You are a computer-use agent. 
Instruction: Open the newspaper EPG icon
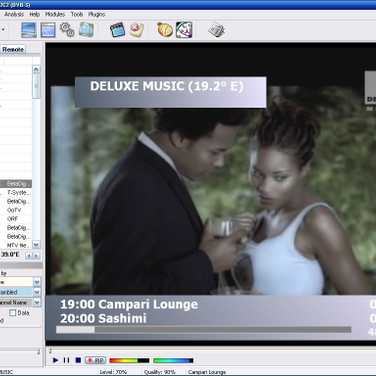tap(216, 30)
